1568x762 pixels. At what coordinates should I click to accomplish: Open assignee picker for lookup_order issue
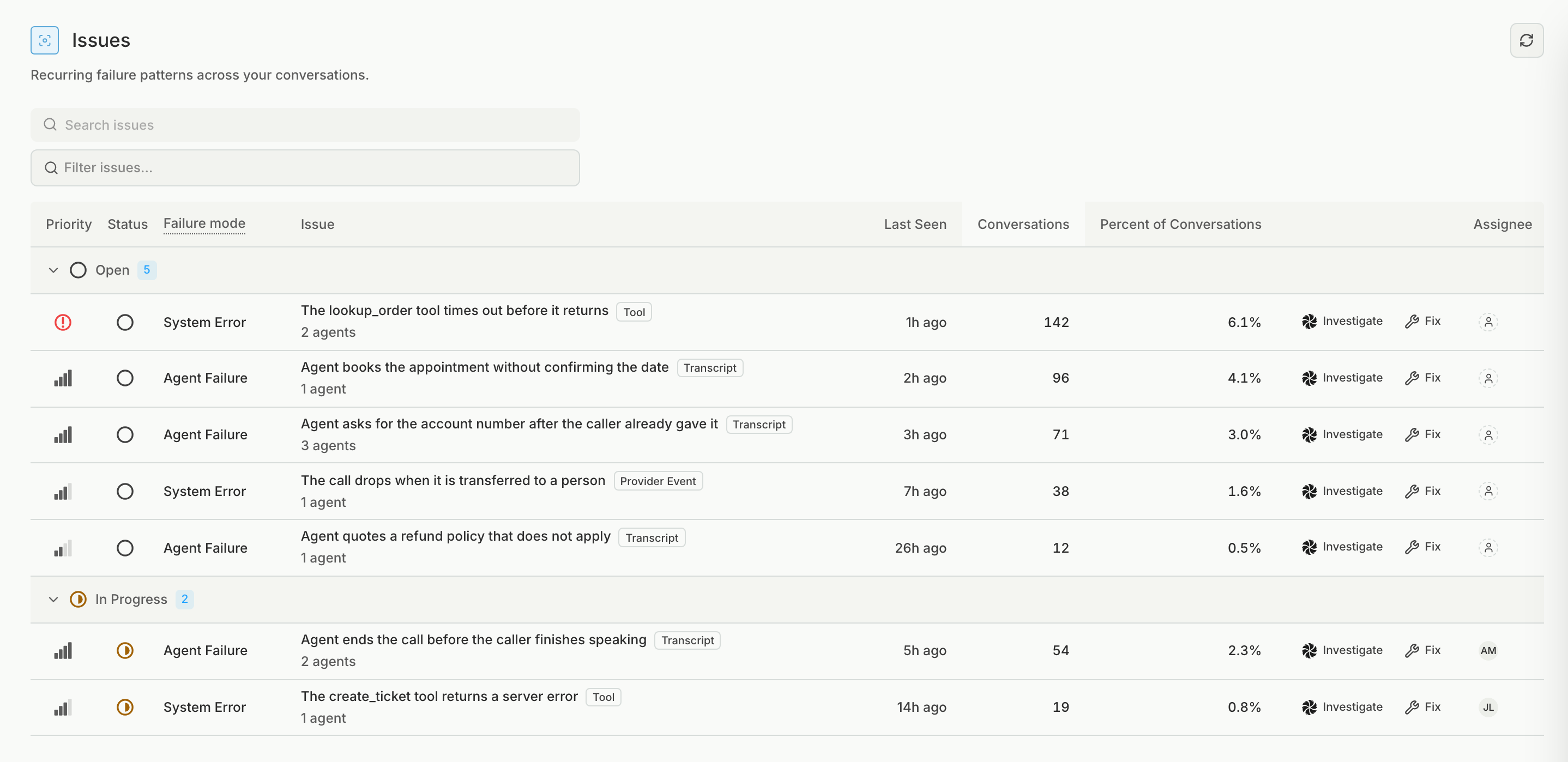(1488, 322)
